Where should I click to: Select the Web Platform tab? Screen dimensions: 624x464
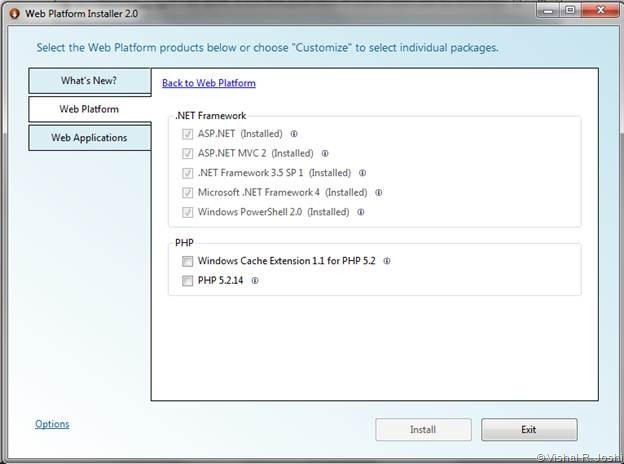89,109
